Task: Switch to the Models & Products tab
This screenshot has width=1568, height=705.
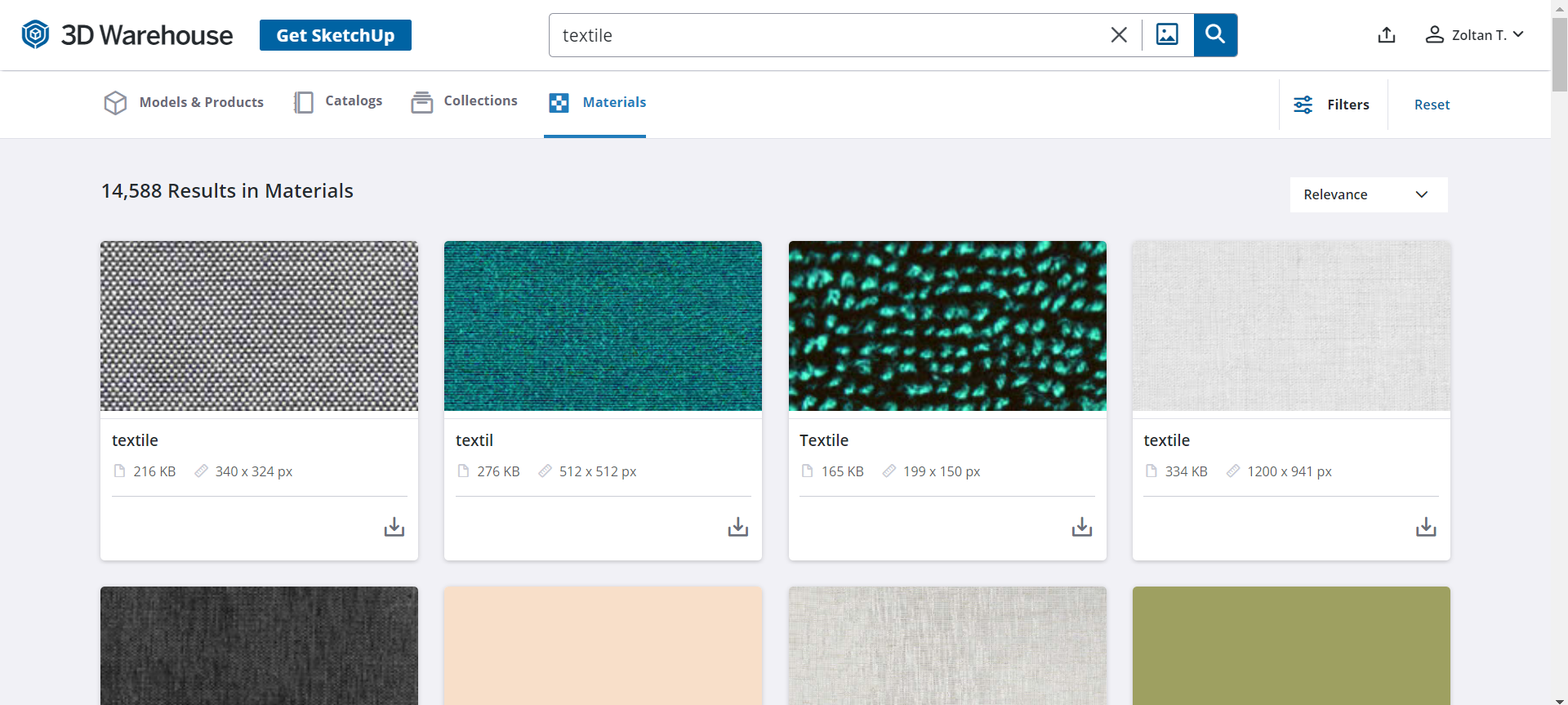Action: pyautogui.click(x=185, y=102)
